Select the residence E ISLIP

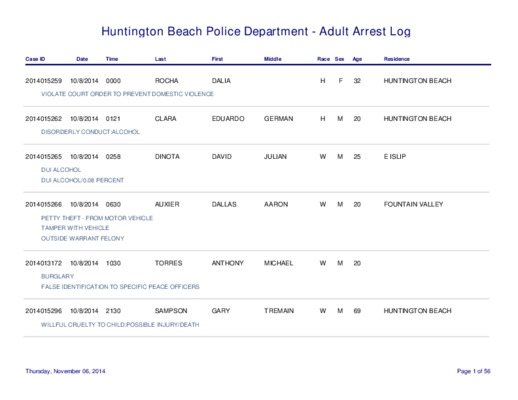click(395, 157)
